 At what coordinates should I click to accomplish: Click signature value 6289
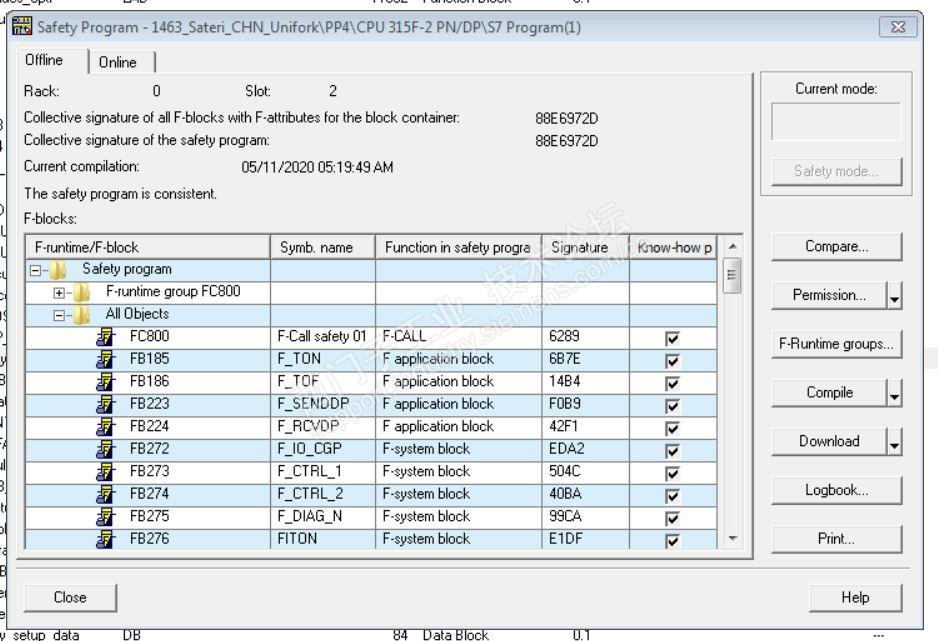(x=564, y=337)
